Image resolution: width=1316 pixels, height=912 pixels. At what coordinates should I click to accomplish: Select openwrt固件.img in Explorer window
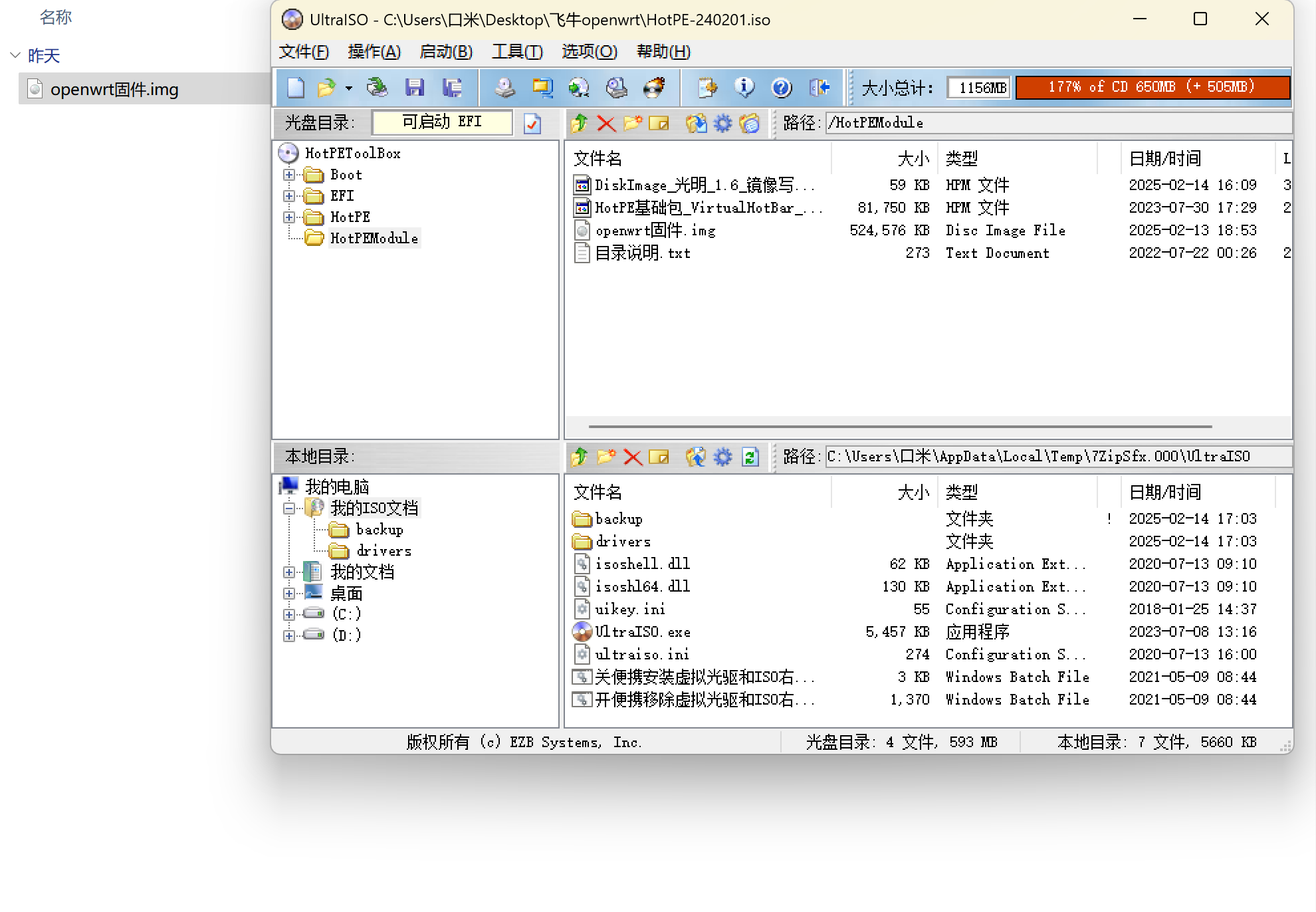tap(114, 89)
